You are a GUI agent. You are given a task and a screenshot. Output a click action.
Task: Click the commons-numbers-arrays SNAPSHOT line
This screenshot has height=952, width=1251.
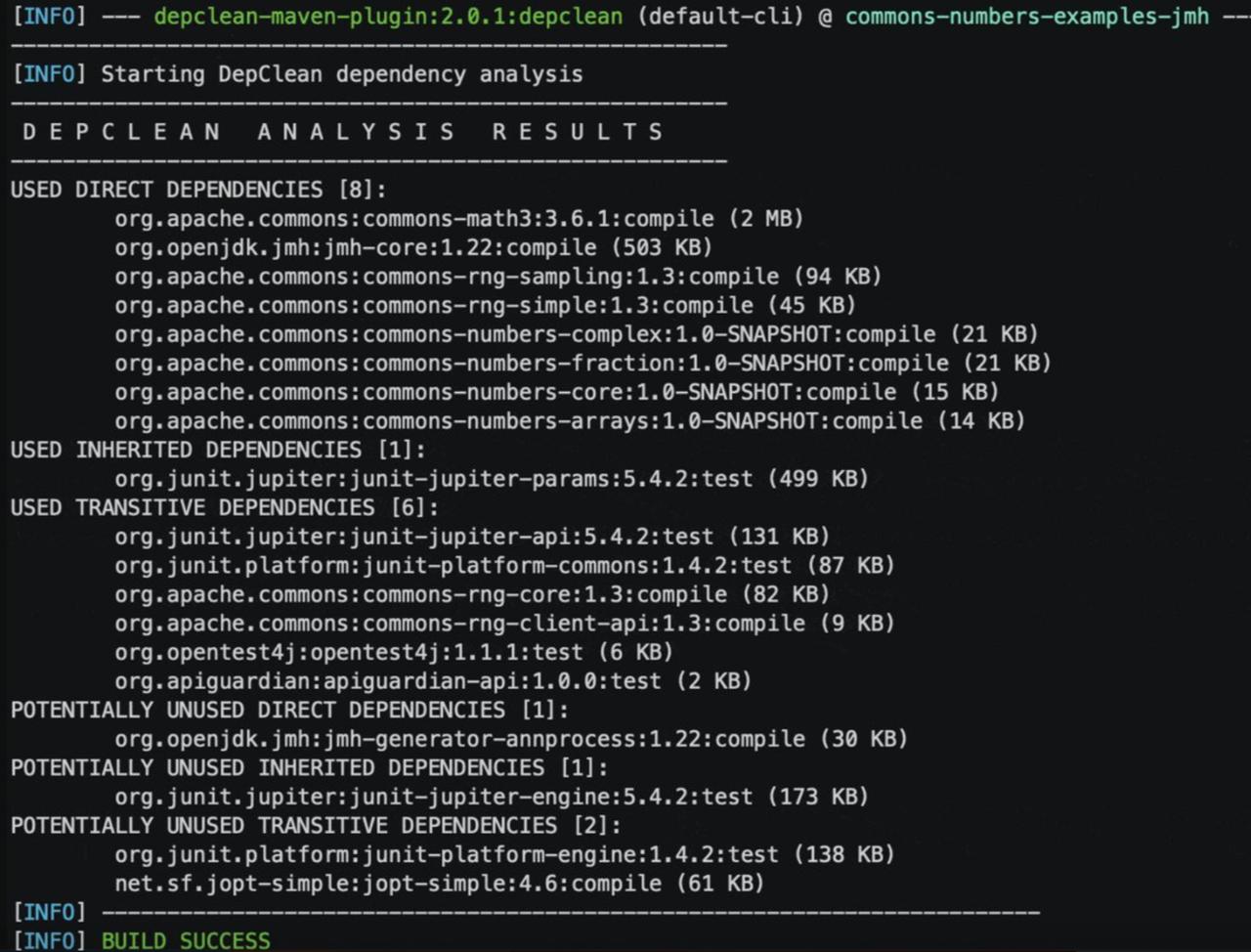pyautogui.click(x=569, y=421)
